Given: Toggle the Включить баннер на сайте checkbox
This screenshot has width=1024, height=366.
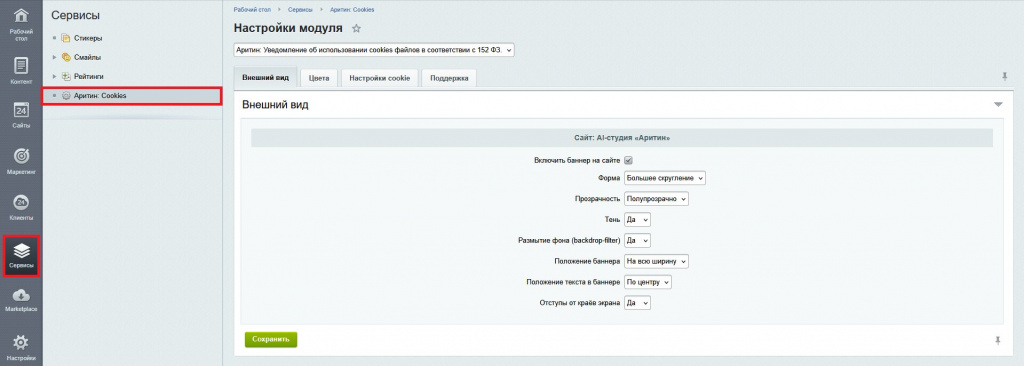Looking at the screenshot, I should 628,160.
